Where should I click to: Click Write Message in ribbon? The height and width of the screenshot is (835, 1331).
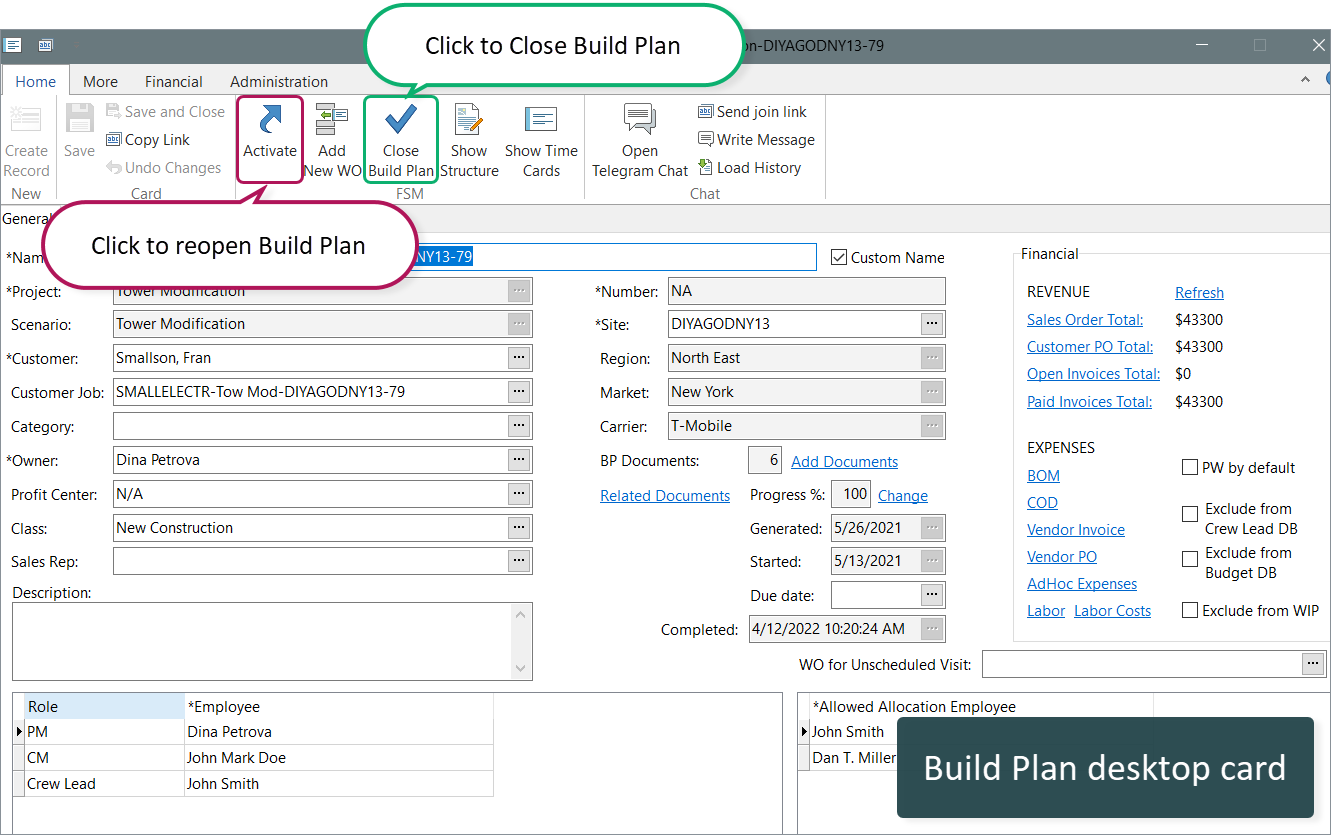click(756, 140)
